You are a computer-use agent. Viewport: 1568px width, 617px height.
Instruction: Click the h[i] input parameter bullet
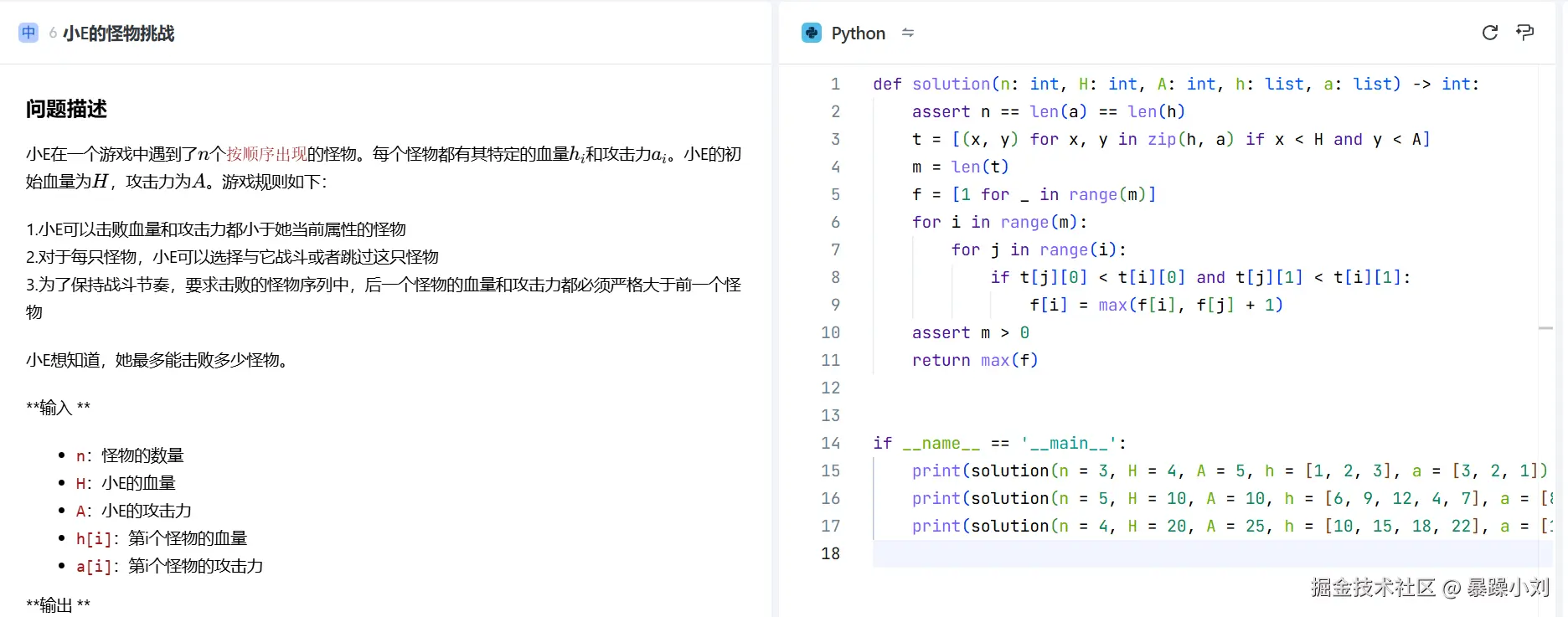point(162,538)
